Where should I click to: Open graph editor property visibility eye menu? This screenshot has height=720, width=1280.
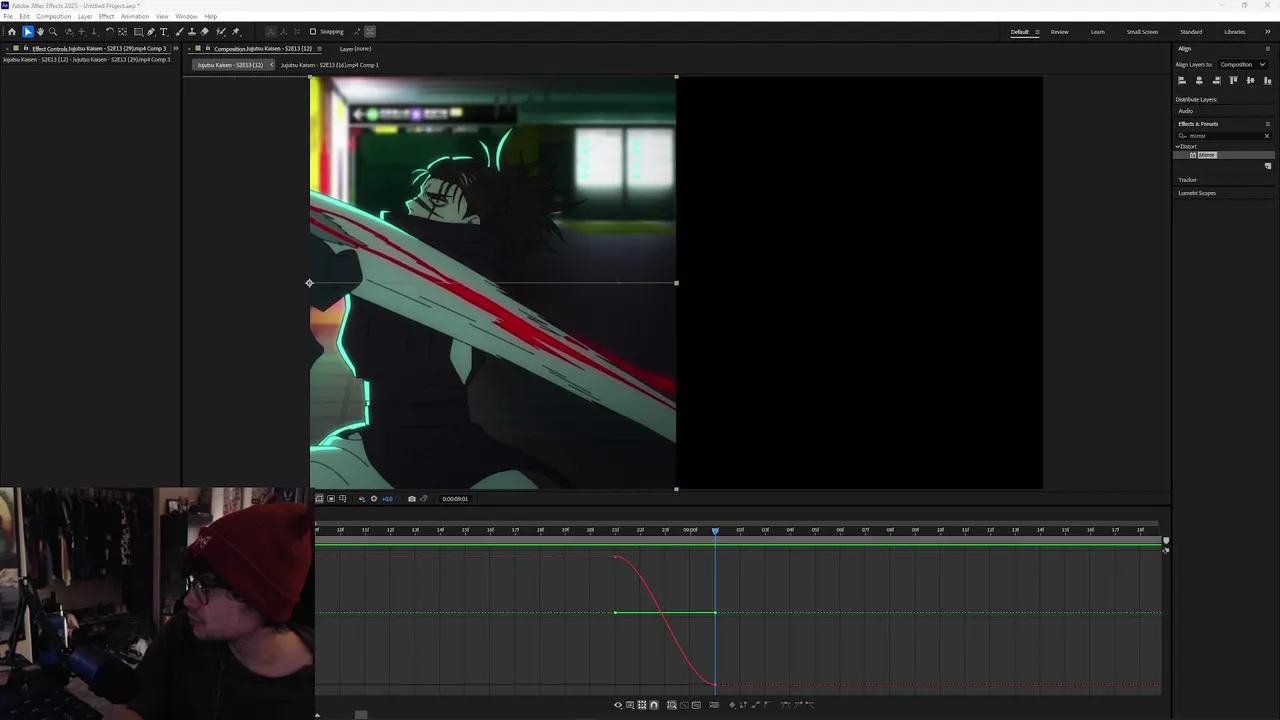coord(618,704)
